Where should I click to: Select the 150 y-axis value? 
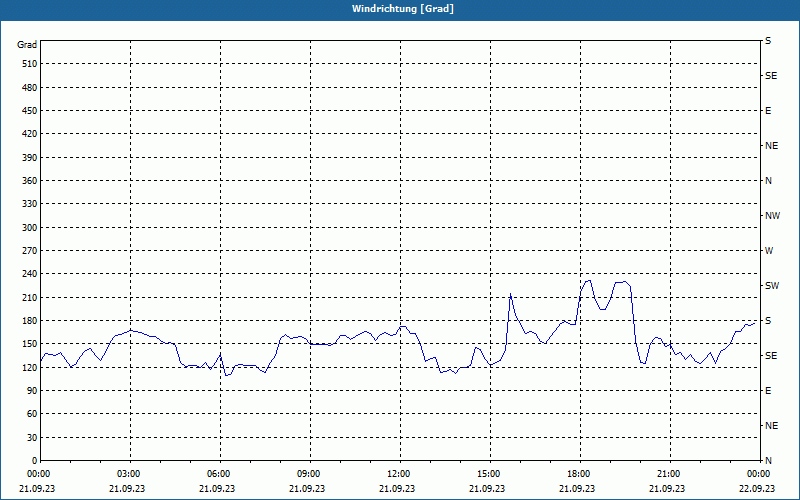30,344
